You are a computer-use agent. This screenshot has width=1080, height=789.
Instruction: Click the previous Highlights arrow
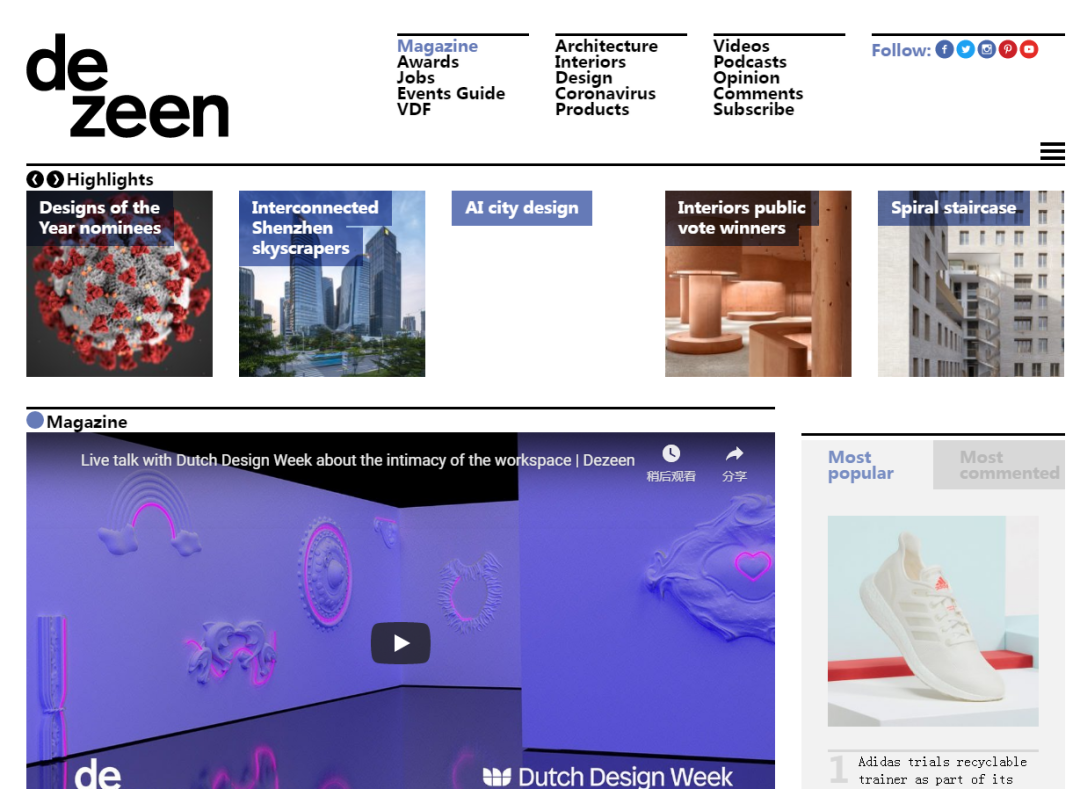35,180
